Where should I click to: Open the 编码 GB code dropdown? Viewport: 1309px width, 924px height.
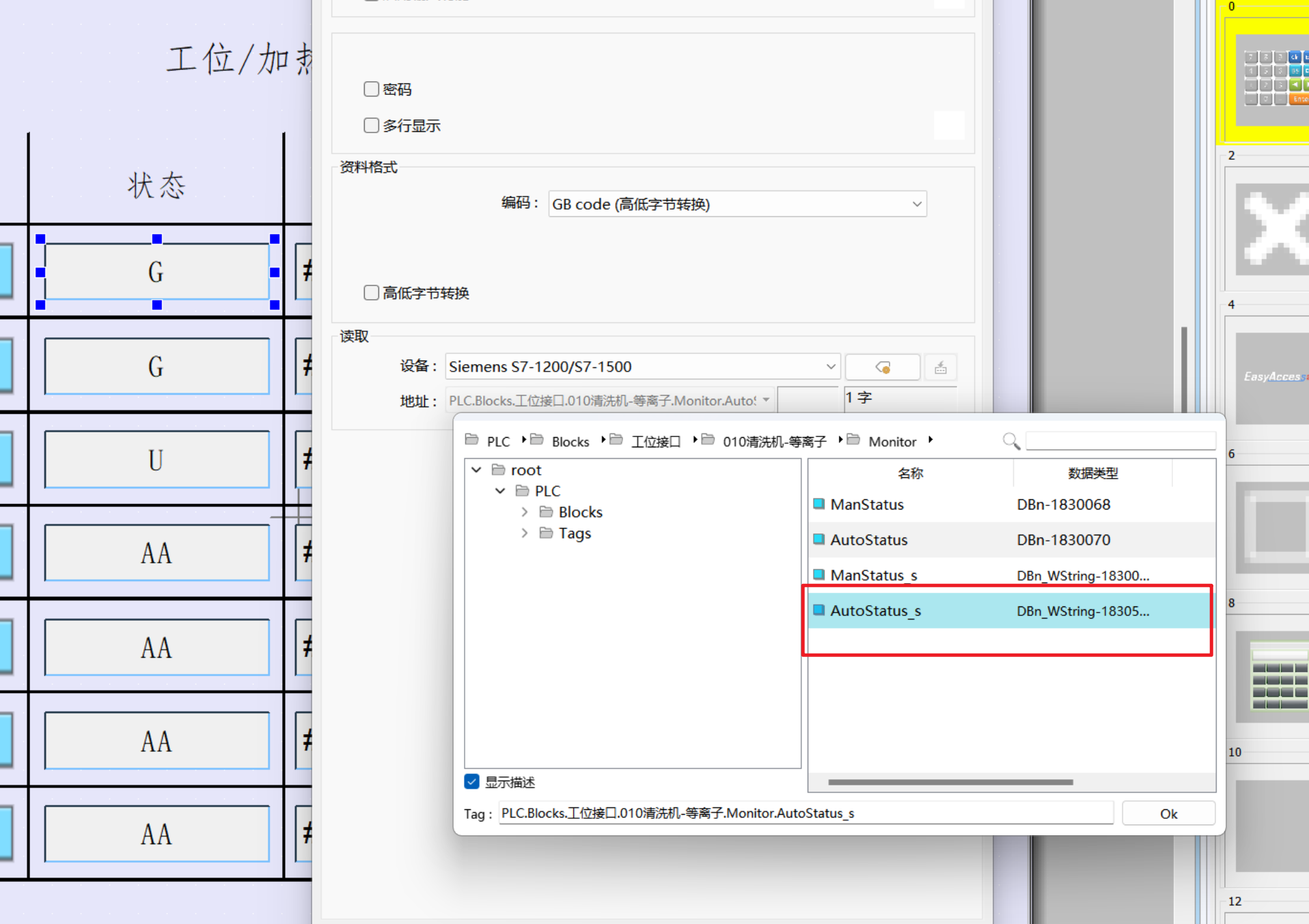click(x=737, y=204)
